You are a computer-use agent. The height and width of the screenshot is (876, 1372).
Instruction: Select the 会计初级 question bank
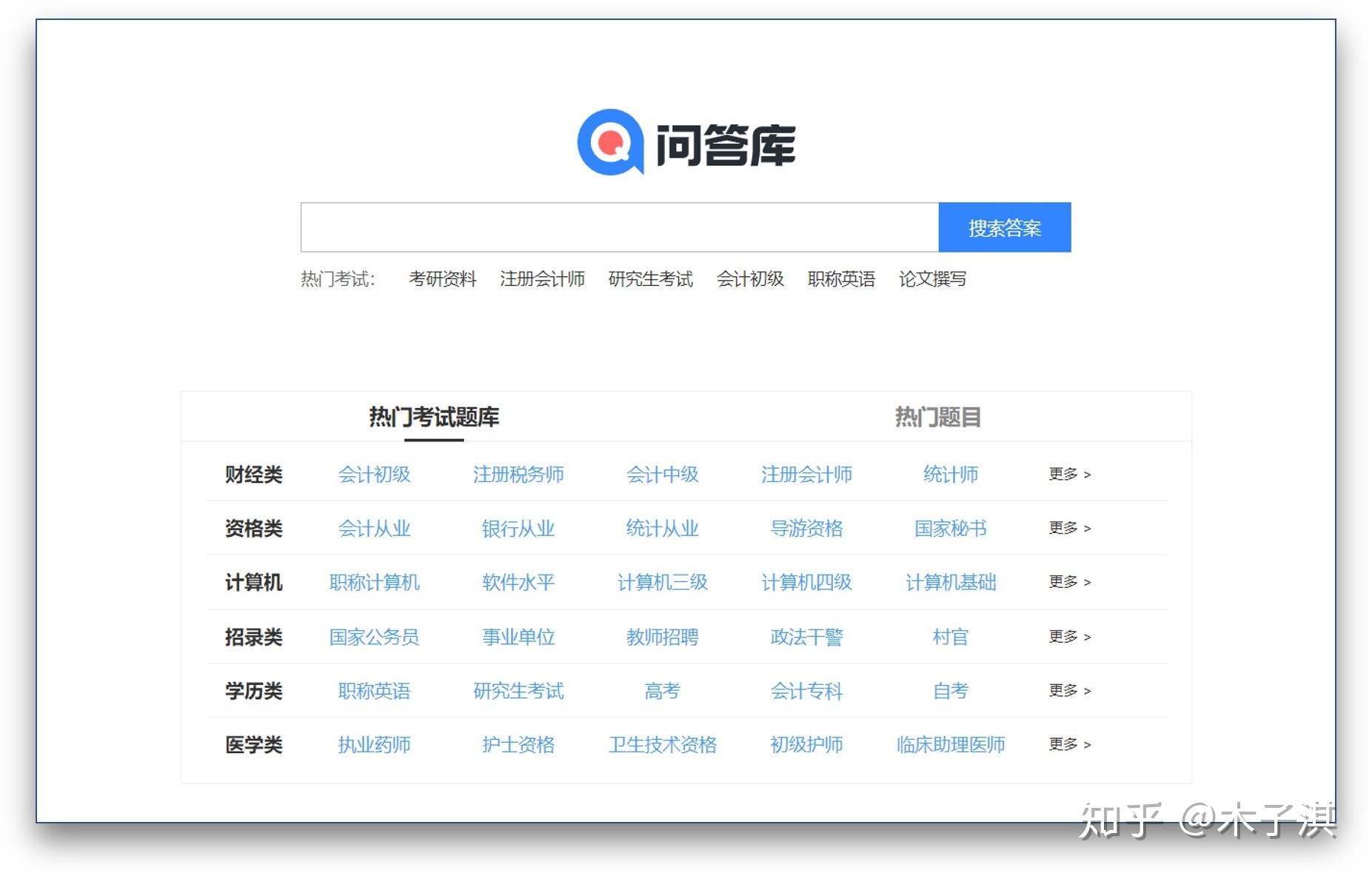point(374,475)
